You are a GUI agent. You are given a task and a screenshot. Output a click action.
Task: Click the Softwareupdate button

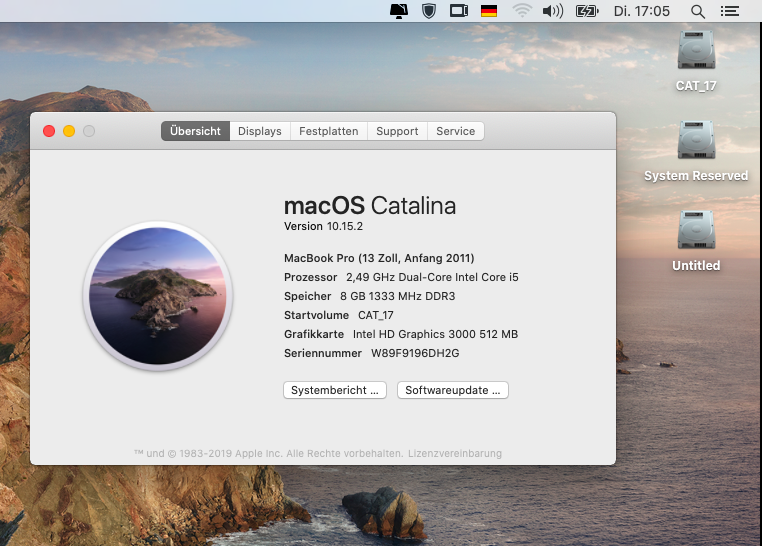[x=452, y=390]
